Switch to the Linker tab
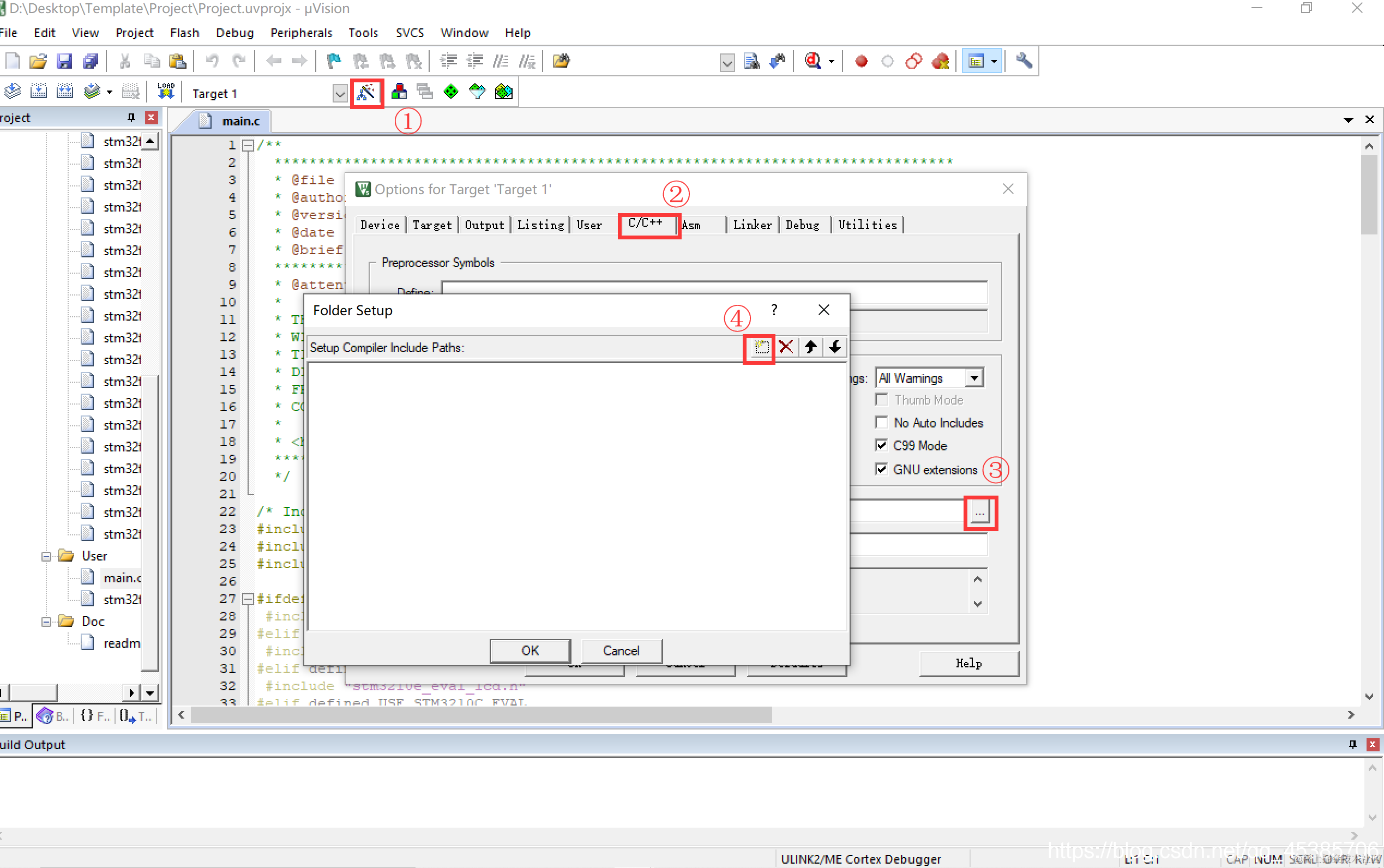The width and height of the screenshot is (1384, 868). coord(752,225)
